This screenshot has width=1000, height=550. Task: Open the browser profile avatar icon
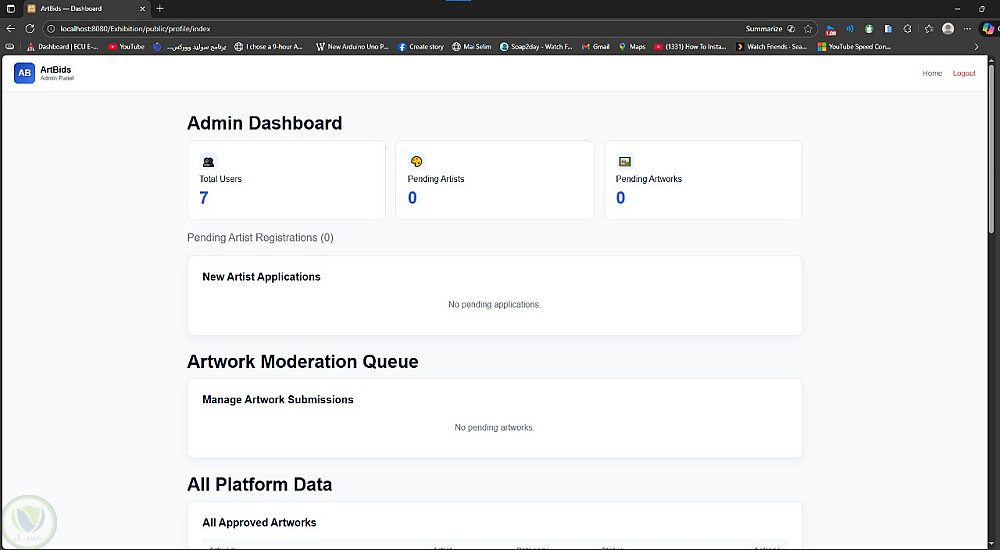[948, 29]
